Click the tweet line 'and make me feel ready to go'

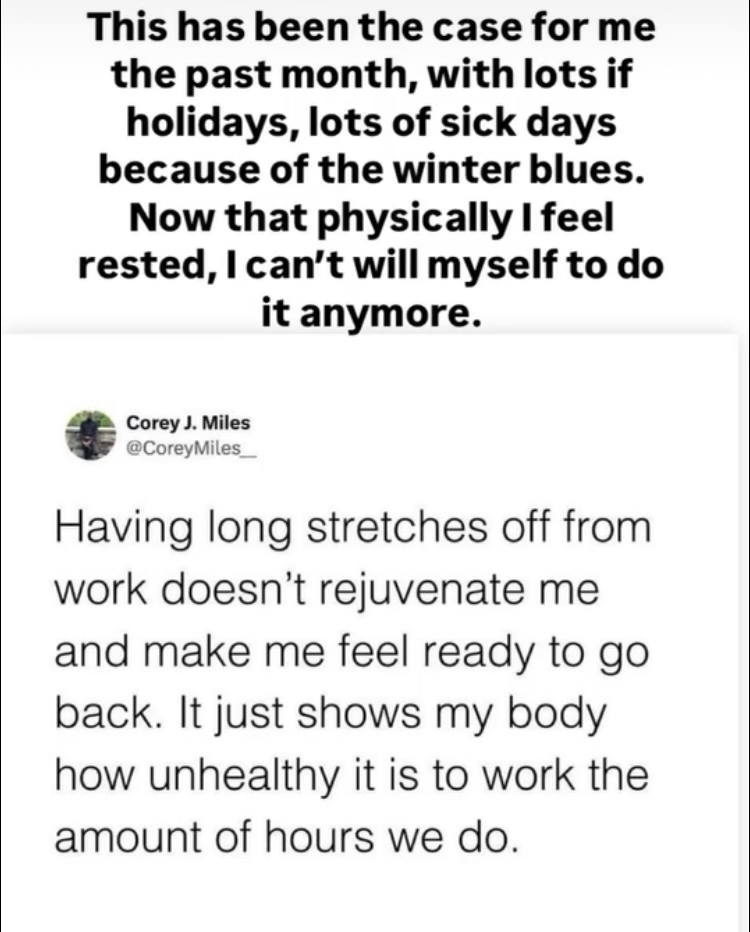pos(353,653)
